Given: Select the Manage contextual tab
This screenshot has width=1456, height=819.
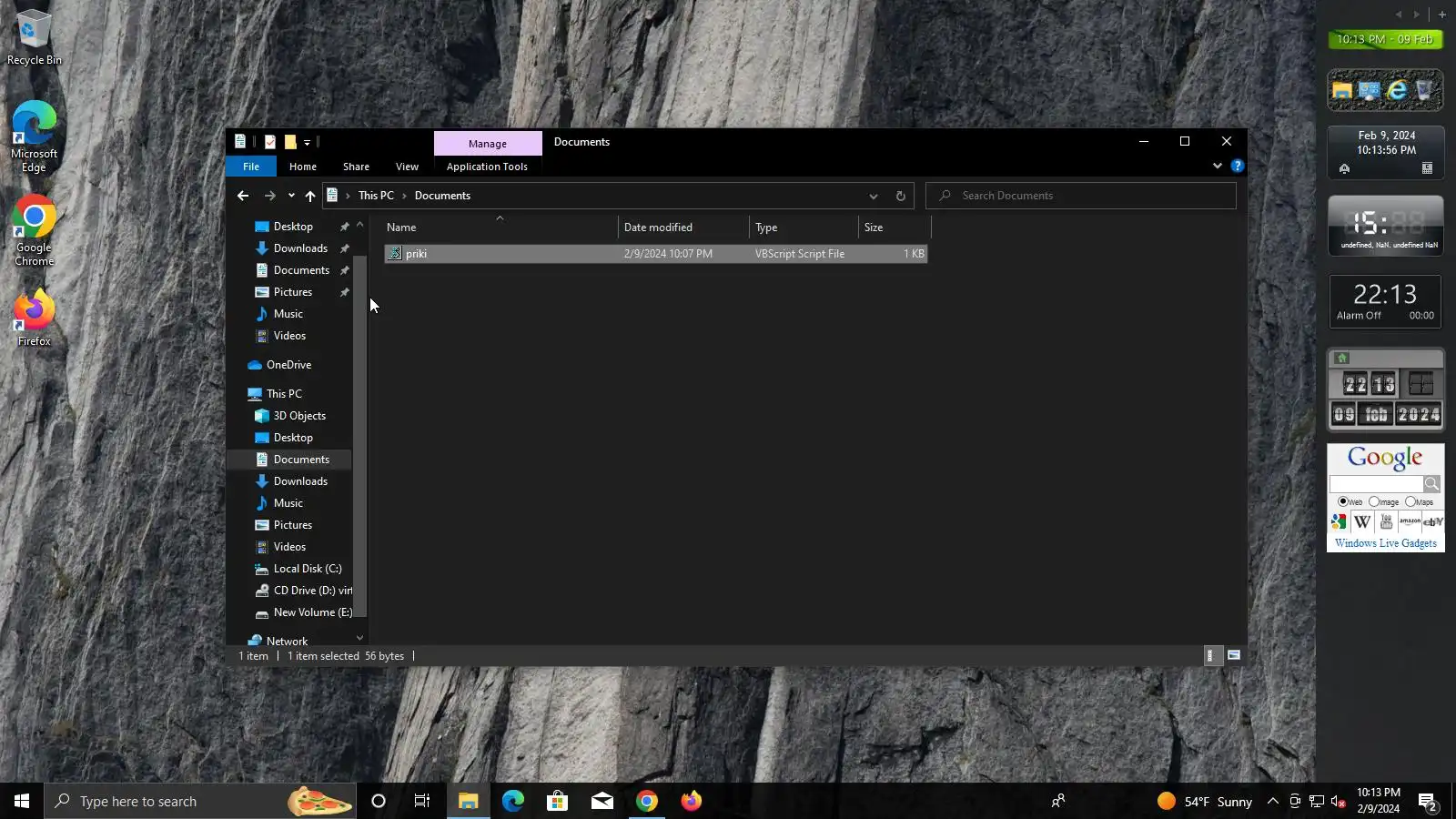Looking at the screenshot, I should click(488, 144).
